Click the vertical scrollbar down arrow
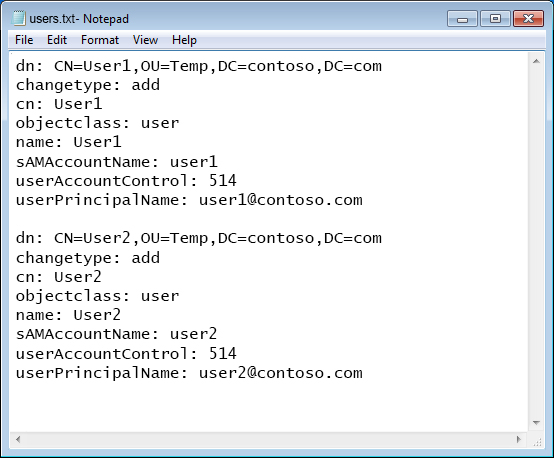This screenshot has width=554, height=458. coord(536,423)
